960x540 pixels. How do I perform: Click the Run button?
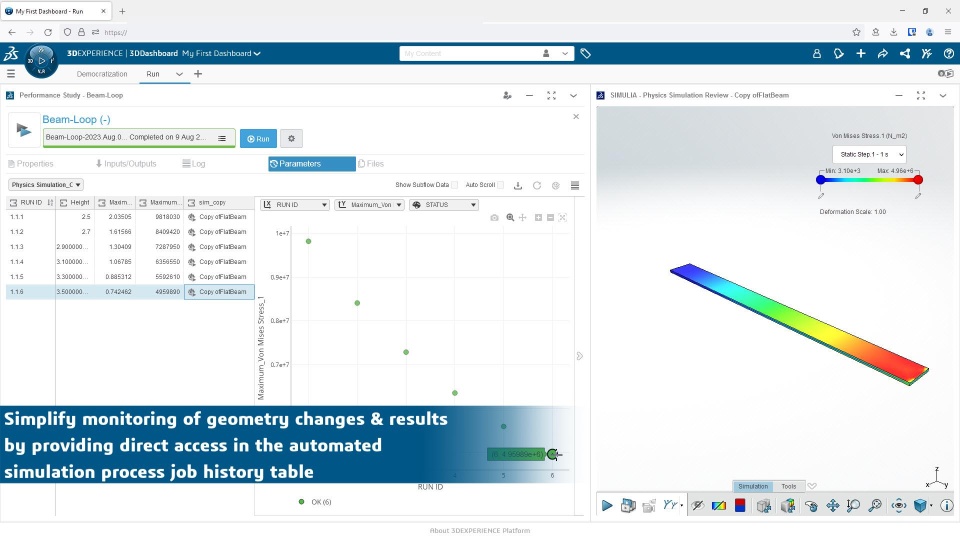[258, 138]
